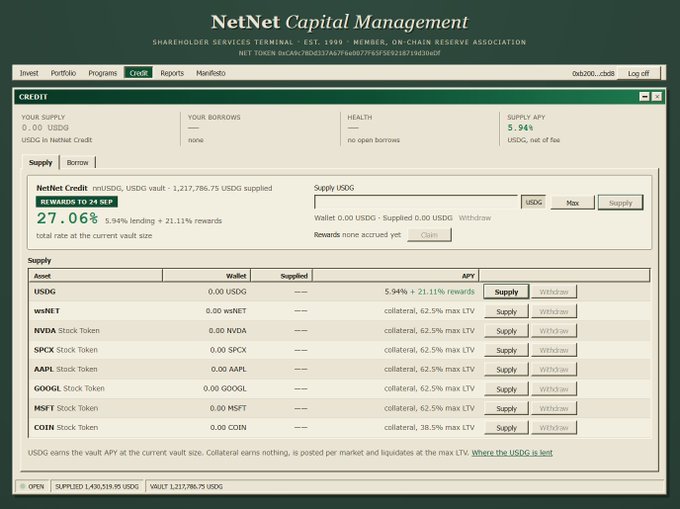Open the Invest menu item

(x=29, y=73)
